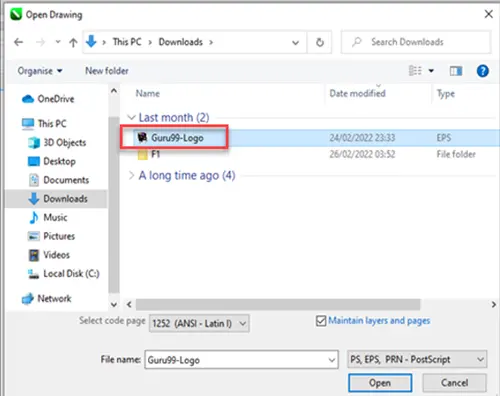
Task: Create a New folder
Action: click(107, 71)
